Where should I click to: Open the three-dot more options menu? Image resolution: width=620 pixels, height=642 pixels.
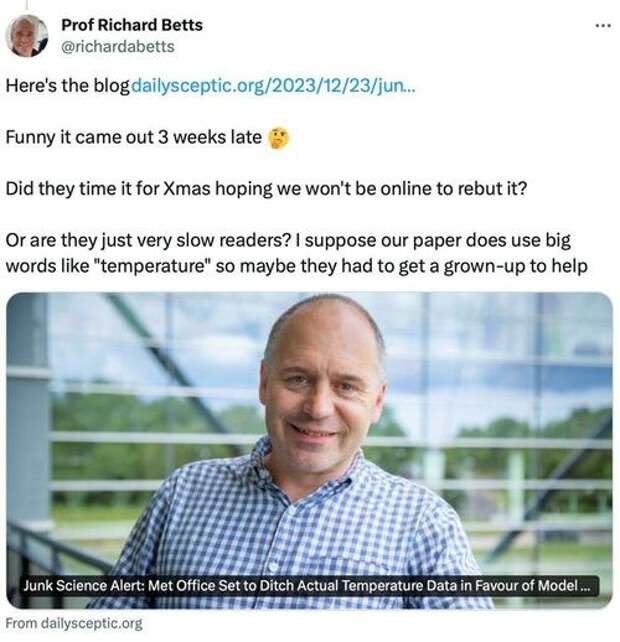tap(603, 26)
